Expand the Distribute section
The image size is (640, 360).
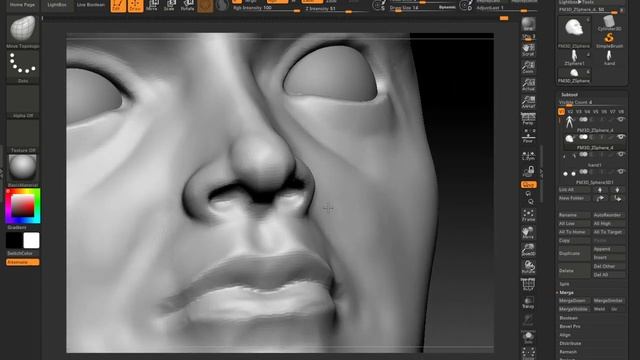click(x=570, y=344)
